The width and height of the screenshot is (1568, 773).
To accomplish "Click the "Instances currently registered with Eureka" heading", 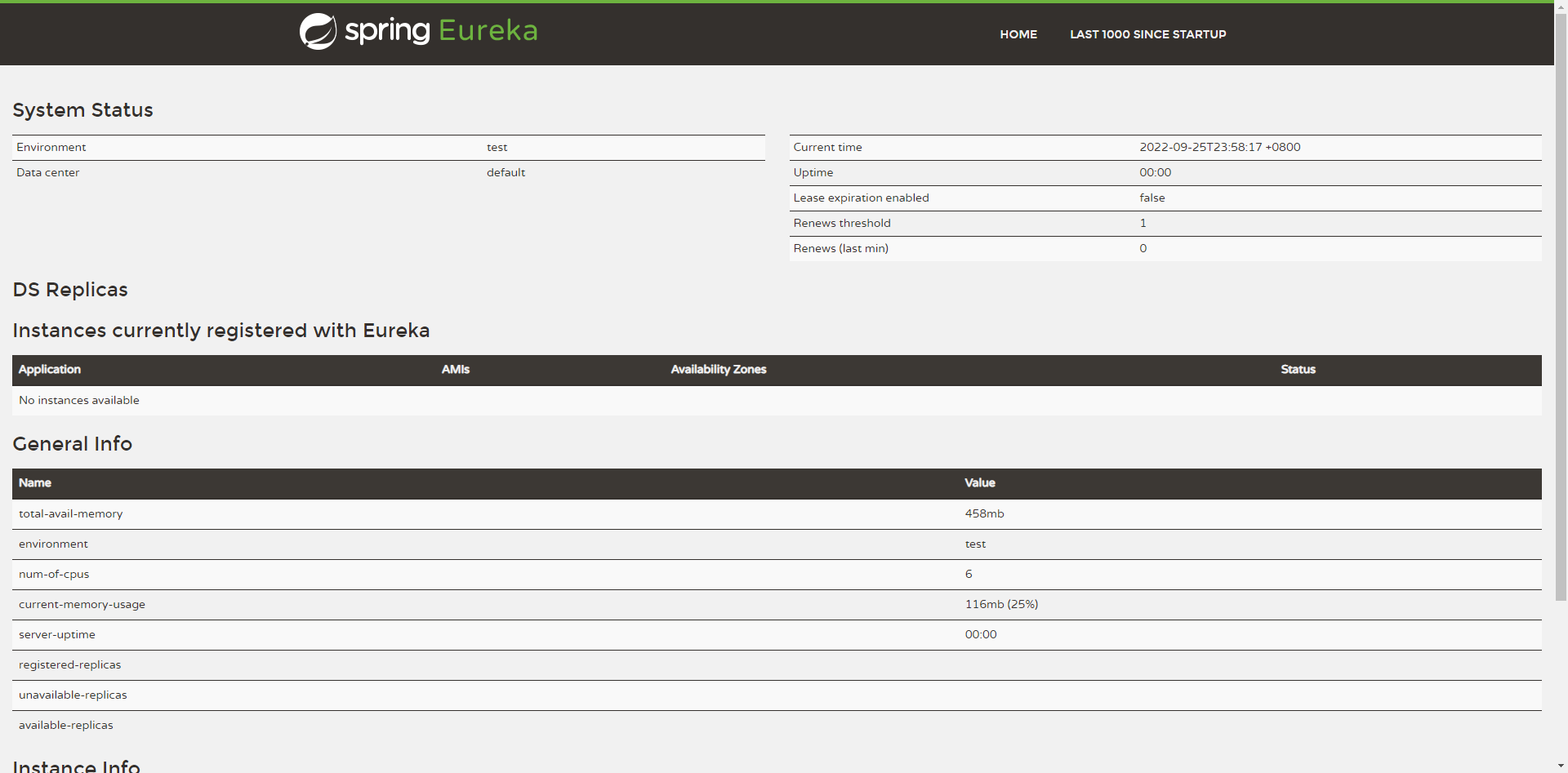I will pyautogui.click(x=220, y=331).
